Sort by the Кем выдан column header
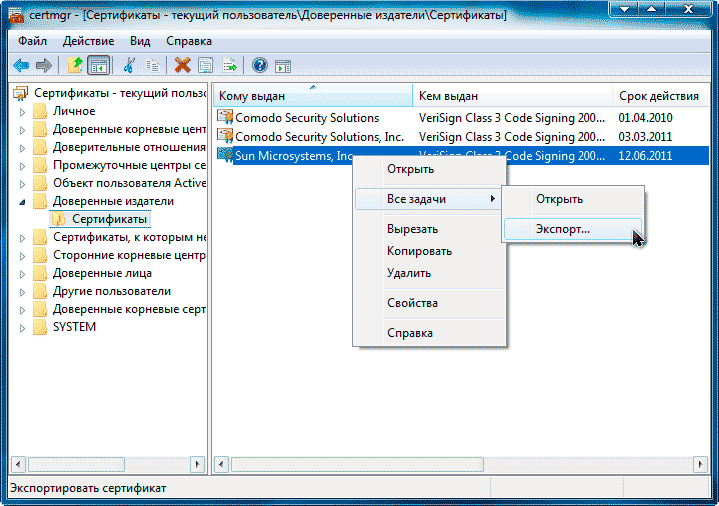 pos(512,95)
